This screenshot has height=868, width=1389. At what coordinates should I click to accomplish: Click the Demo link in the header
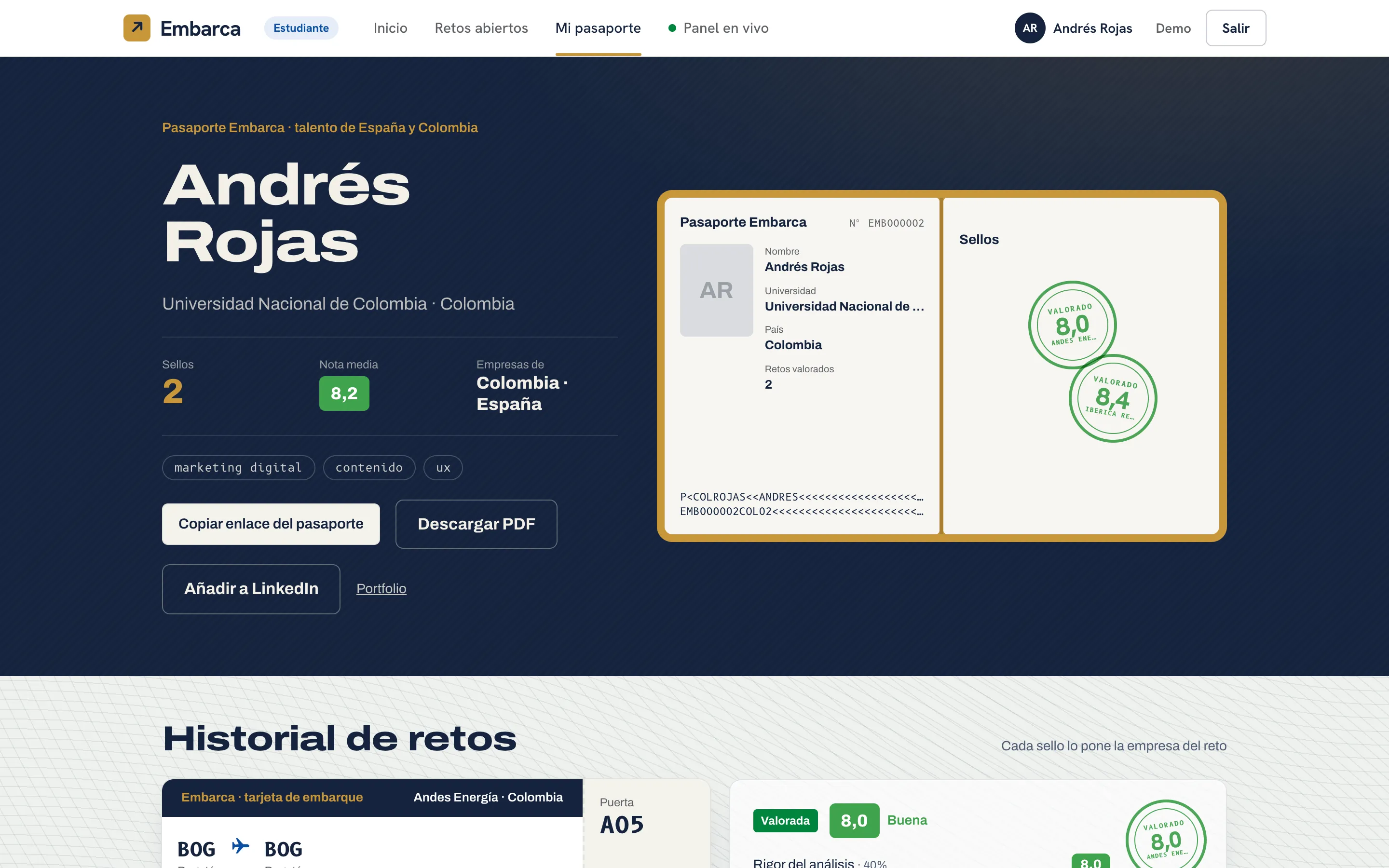pyautogui.click(x=1173, y=28)
